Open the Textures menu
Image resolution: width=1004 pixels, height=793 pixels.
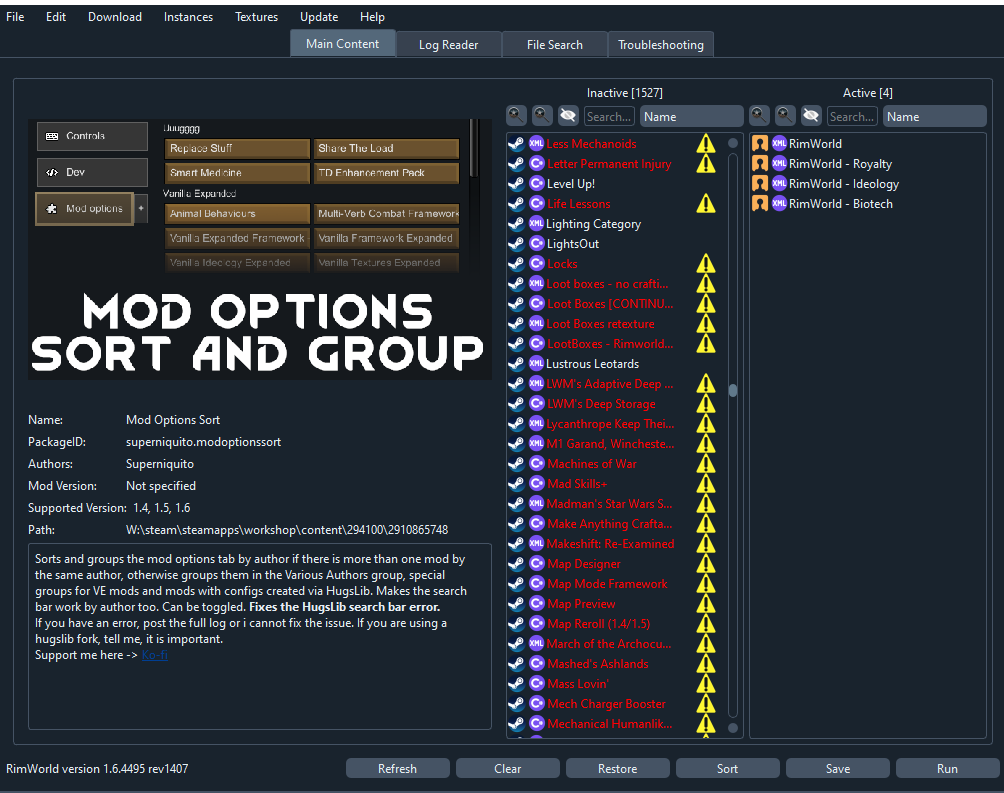pyautogui.click(x=256, y=17)
